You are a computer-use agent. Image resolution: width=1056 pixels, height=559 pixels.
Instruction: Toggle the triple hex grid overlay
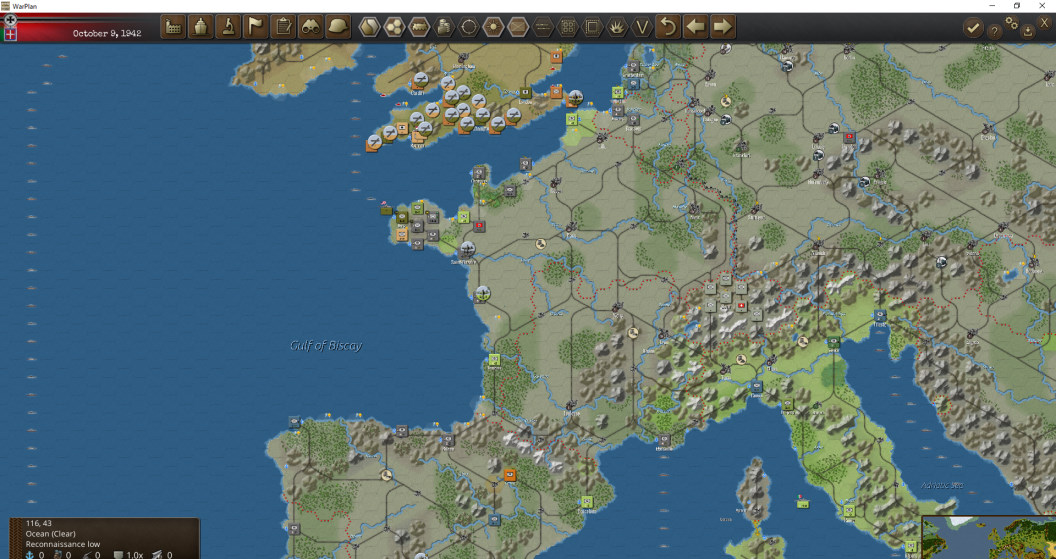pos(394,27)
